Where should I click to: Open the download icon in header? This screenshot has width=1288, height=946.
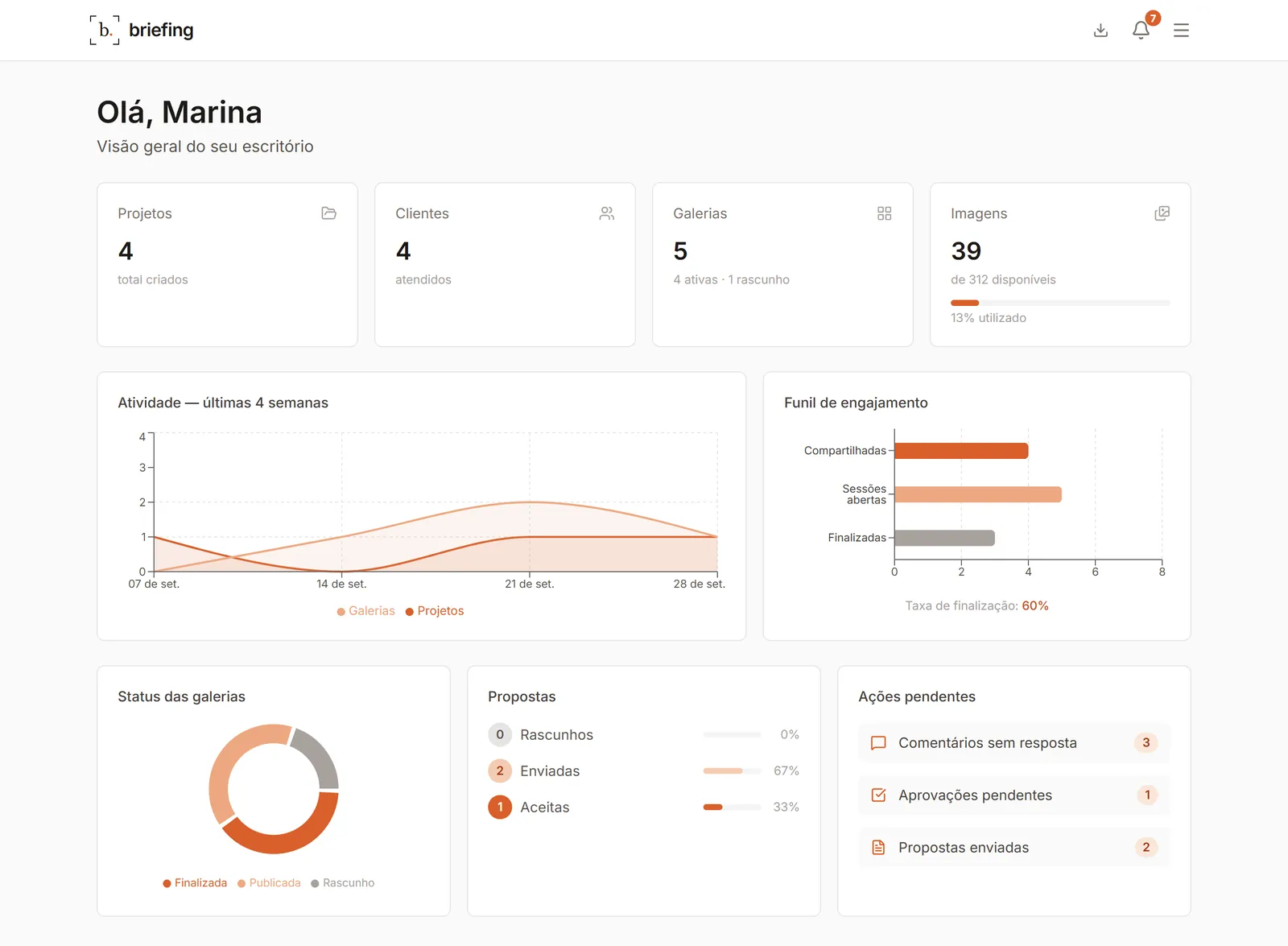pyautogui.click(x=1100, y=31)
